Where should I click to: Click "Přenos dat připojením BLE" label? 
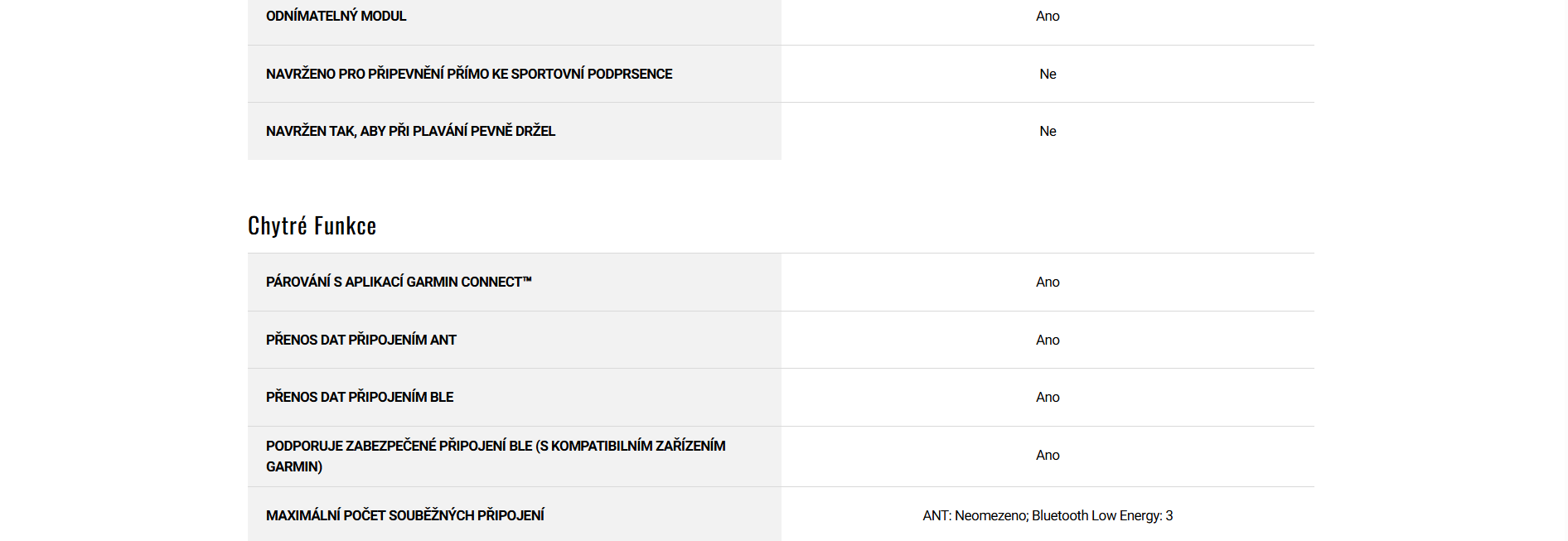coord(359,397)
